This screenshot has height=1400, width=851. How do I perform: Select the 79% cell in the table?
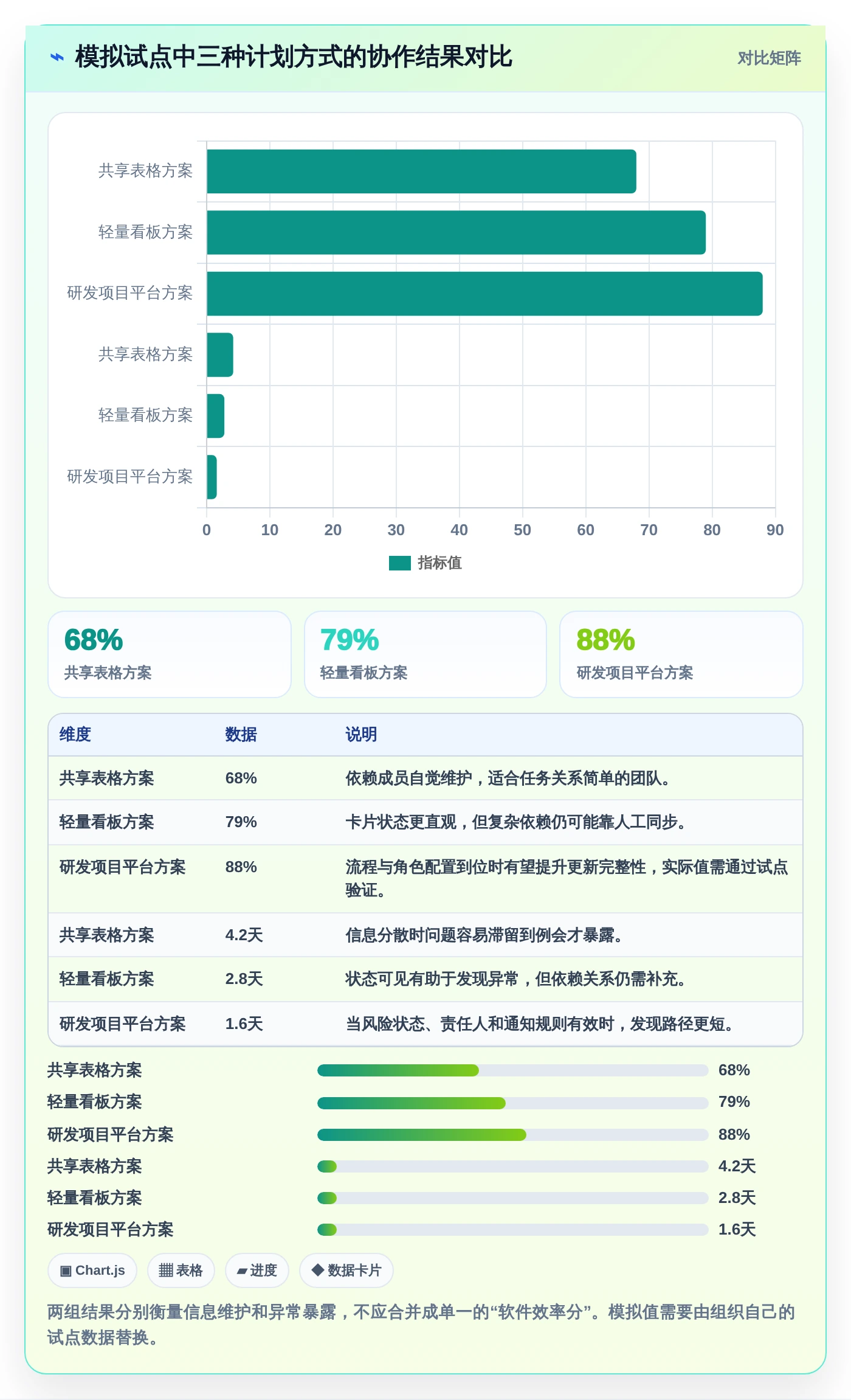[241, 822]
